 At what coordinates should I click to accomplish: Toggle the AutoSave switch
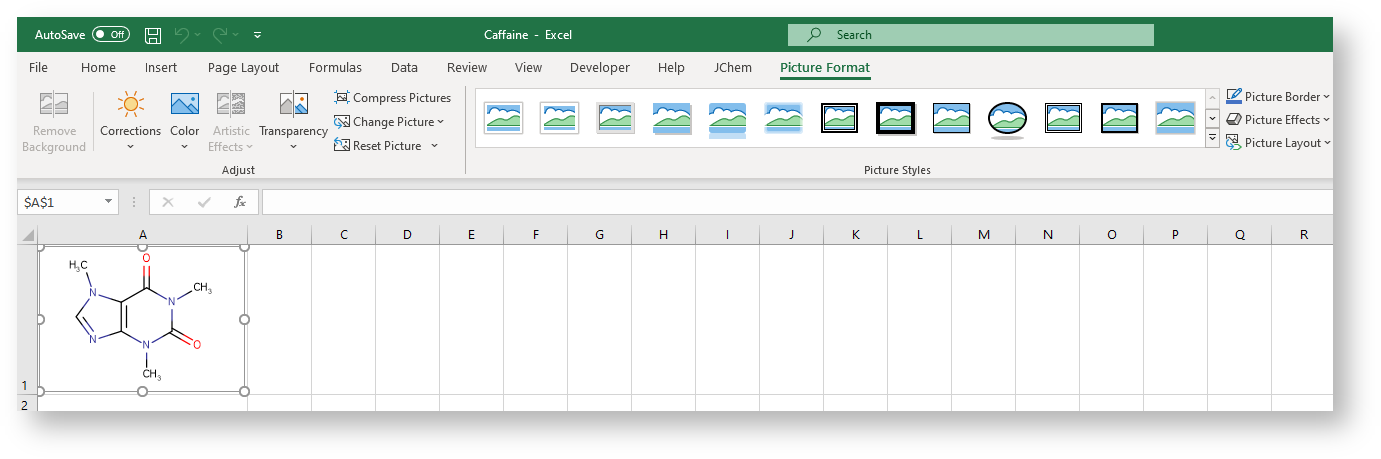110,35
